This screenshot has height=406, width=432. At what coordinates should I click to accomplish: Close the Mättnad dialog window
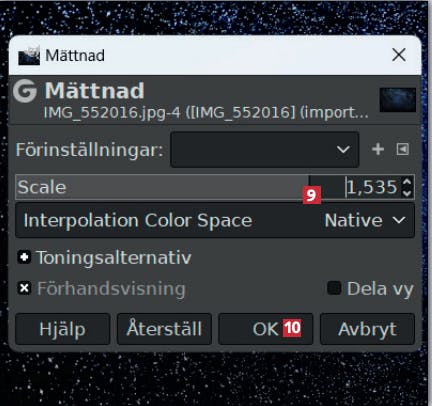pos(399,55)
